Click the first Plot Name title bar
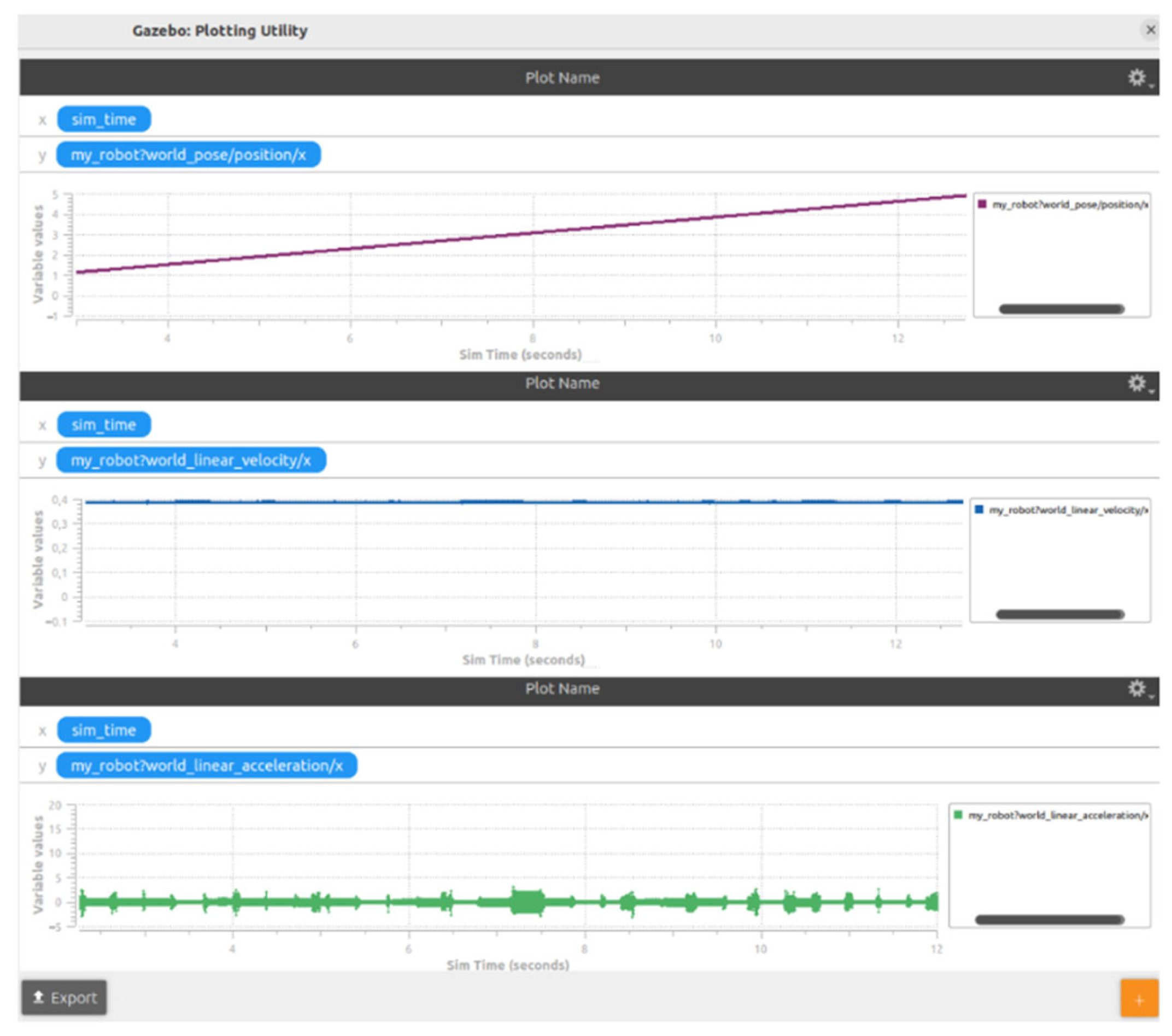This screenshot has width=1172, height=1036. [x=562, y=78]
